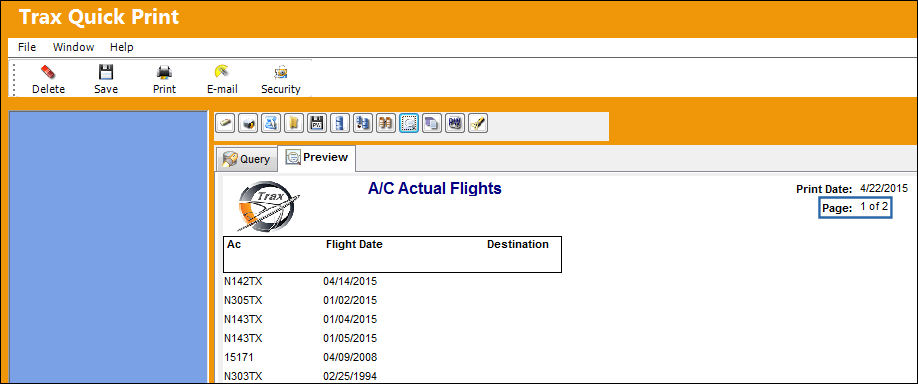Click flight date 04/14/2015
918x384 pixels.
pyautogui.click(x=350, y=282)
